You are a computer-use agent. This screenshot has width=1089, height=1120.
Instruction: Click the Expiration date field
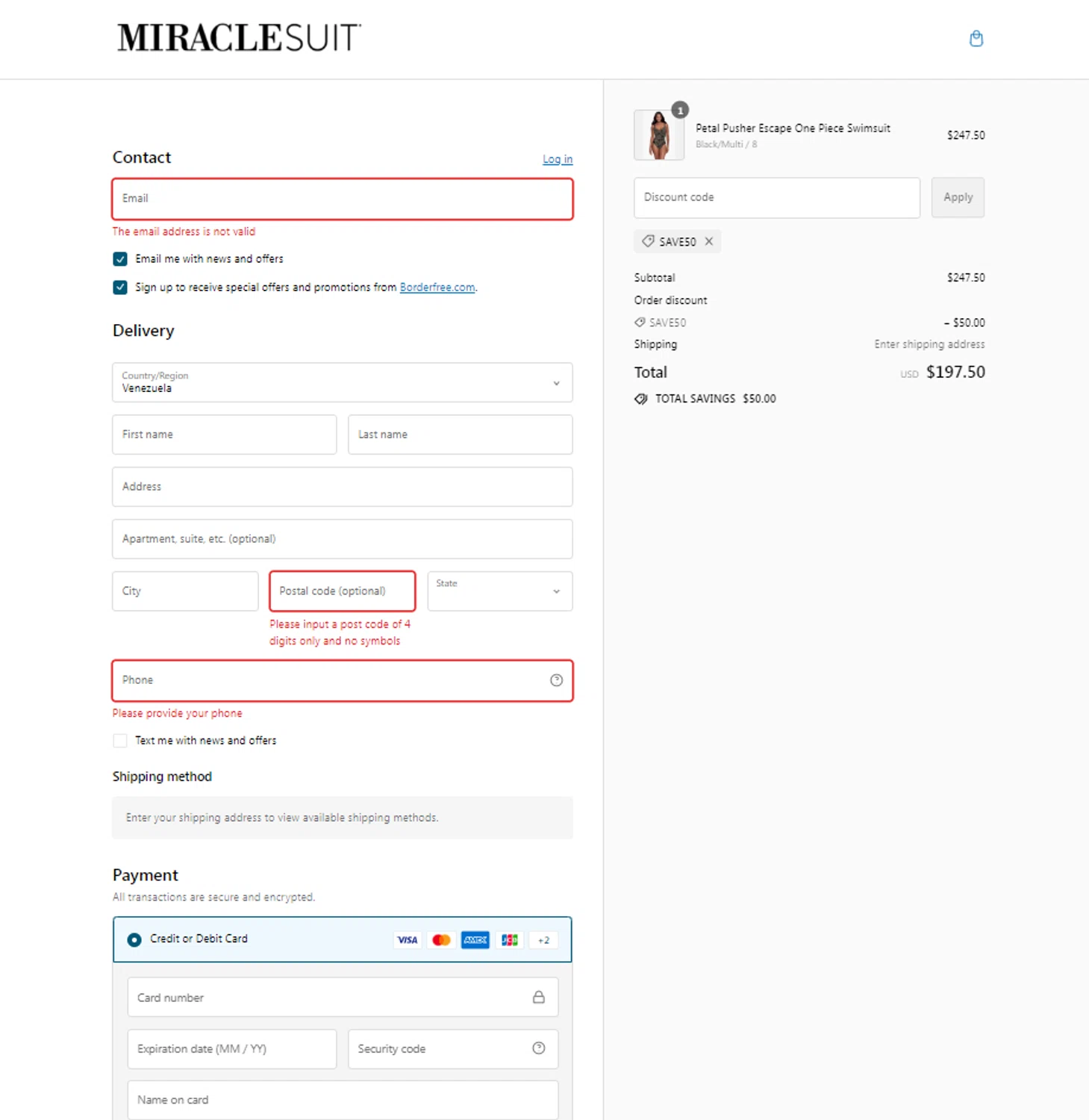coord(232,1049)
